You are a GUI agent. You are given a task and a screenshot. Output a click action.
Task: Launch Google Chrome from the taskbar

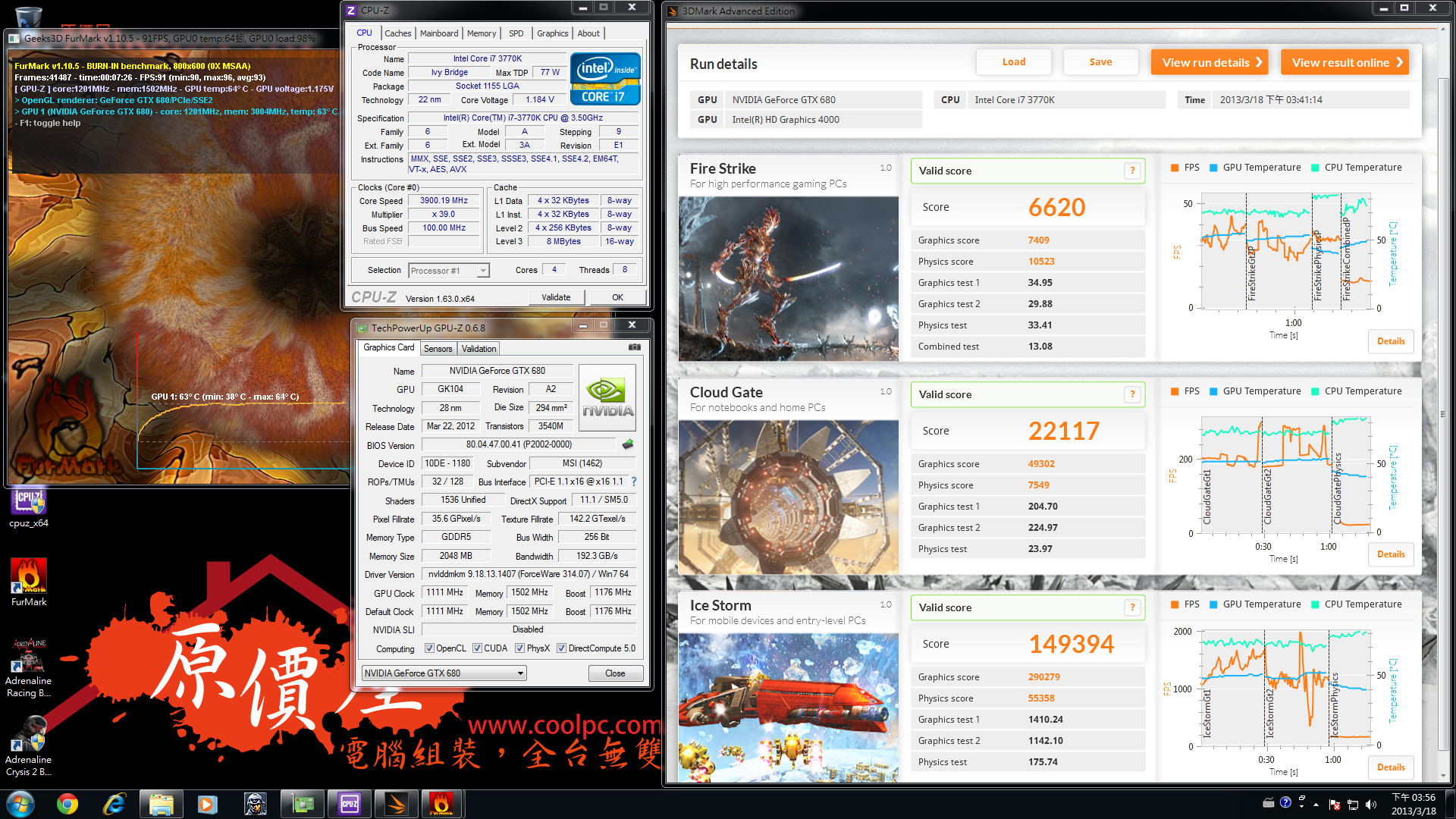[x=67, y=804]
